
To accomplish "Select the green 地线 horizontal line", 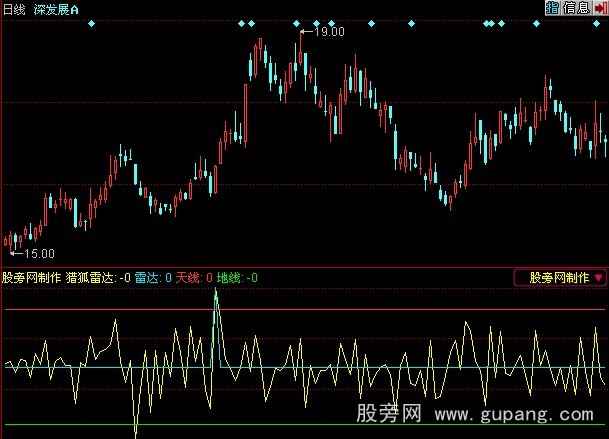I will click(x=304, y=424).
